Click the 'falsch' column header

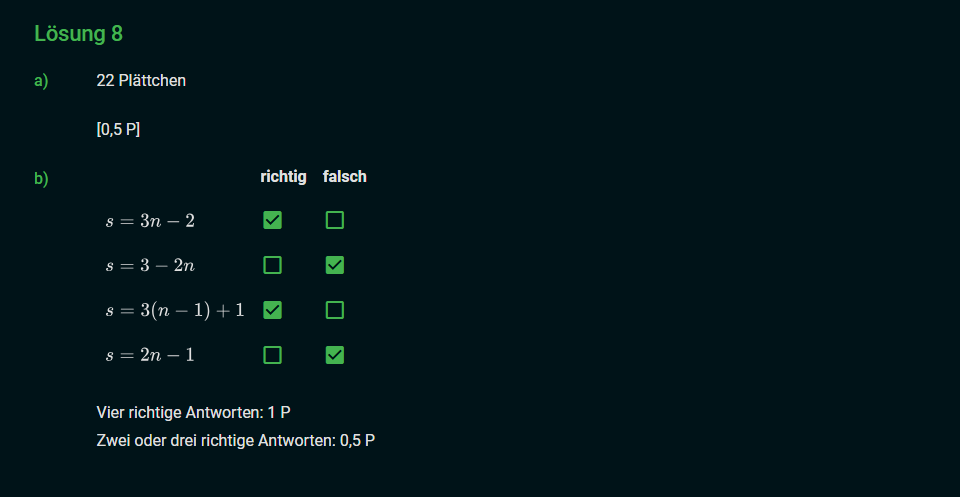tap(345, 177)
